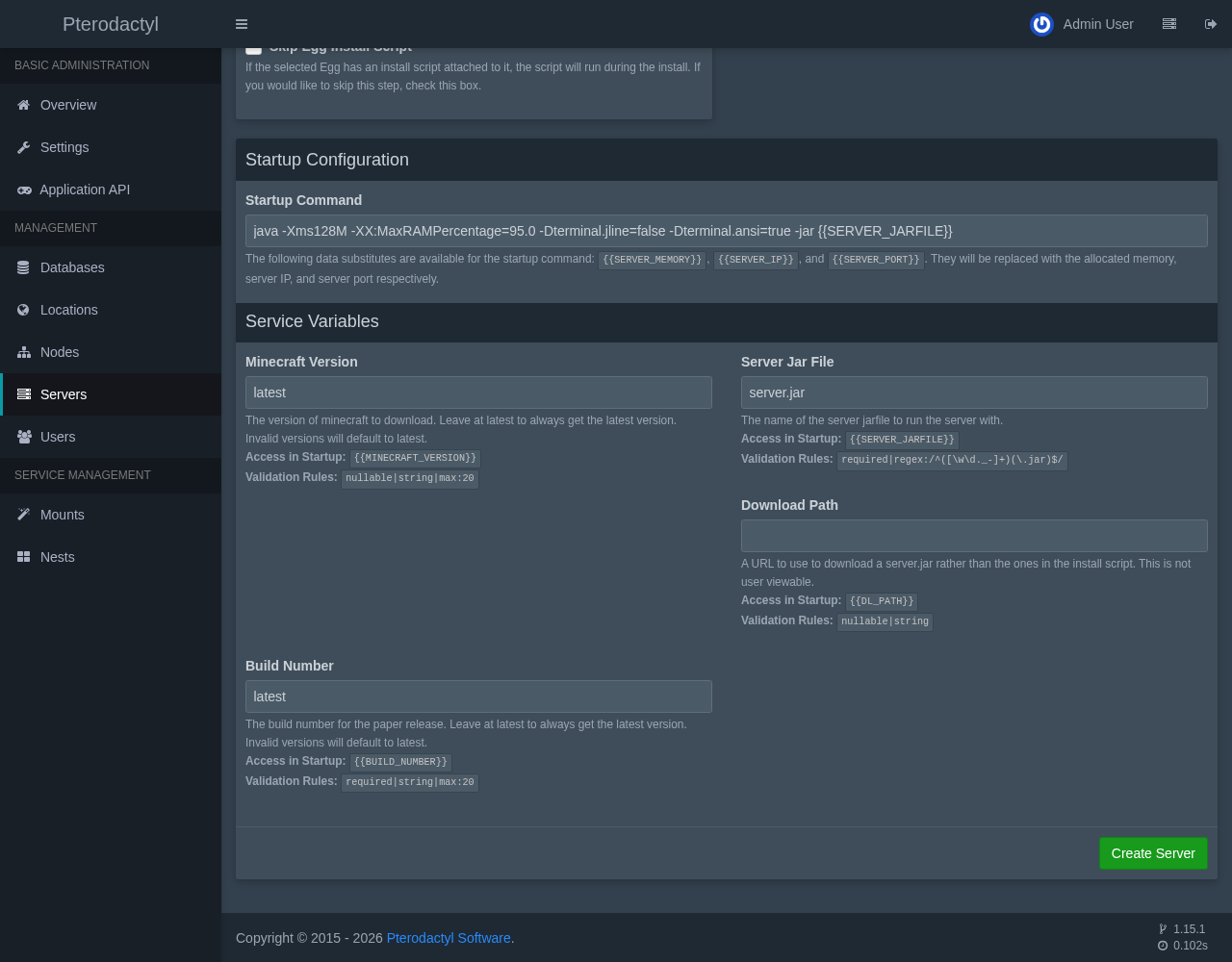Click the Databases stack icon
The image size is (1232, 962).
point(24,267)
